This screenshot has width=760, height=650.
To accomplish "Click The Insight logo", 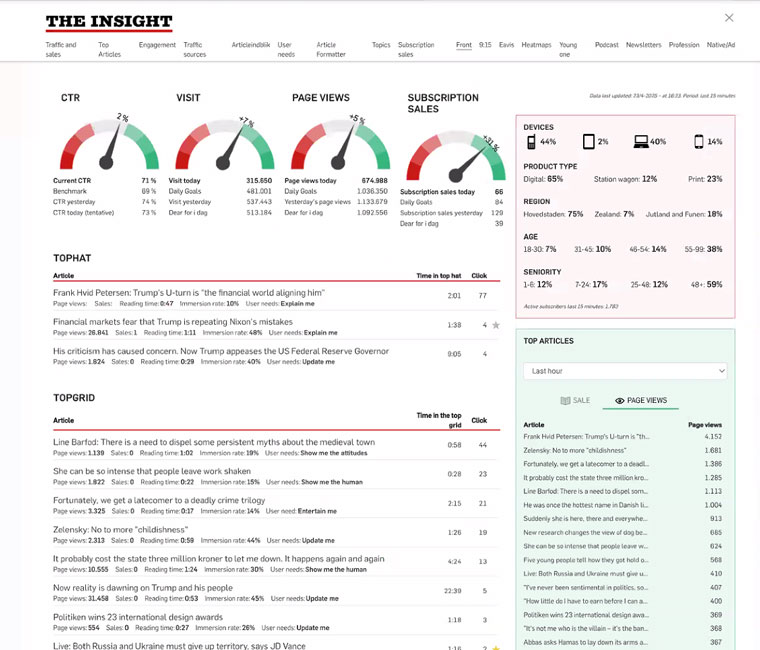I will pyautogui.click(x=109, y=22).
